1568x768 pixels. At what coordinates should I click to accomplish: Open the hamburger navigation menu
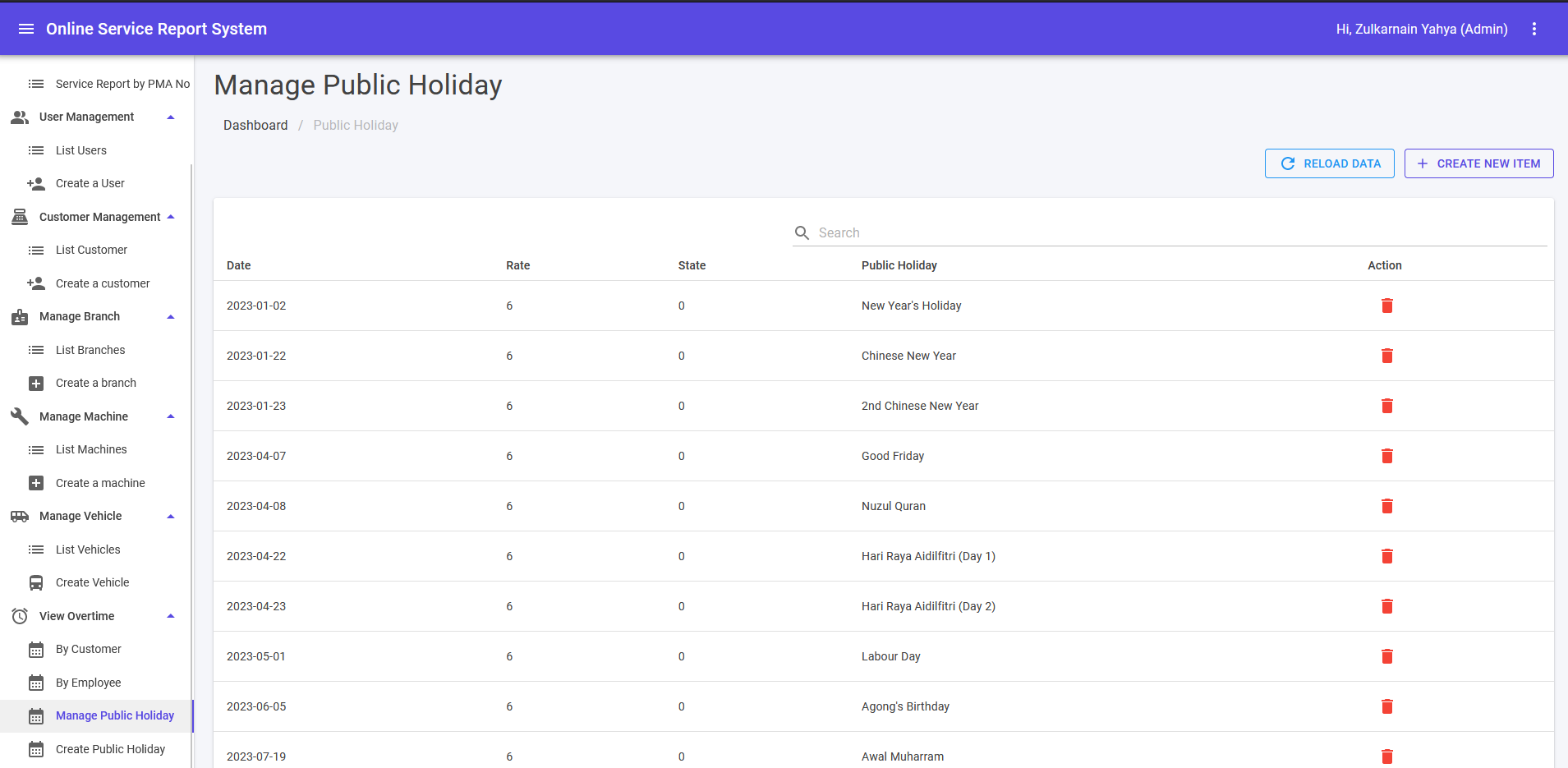[26, 29]
